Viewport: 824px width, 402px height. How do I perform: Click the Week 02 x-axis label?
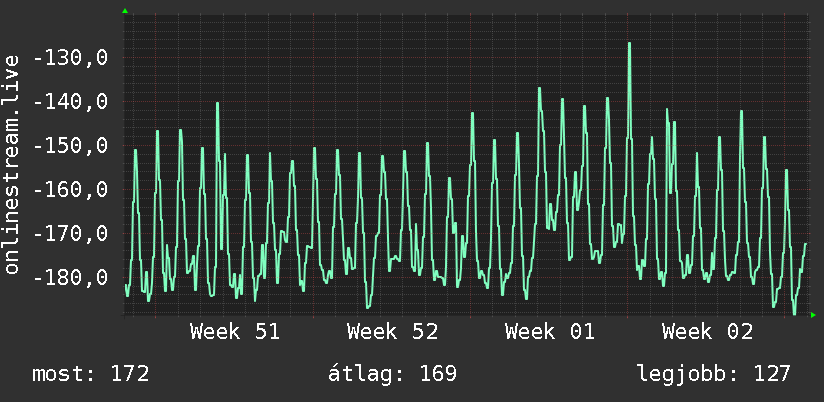pyautogui.click(x=707, y=332)
